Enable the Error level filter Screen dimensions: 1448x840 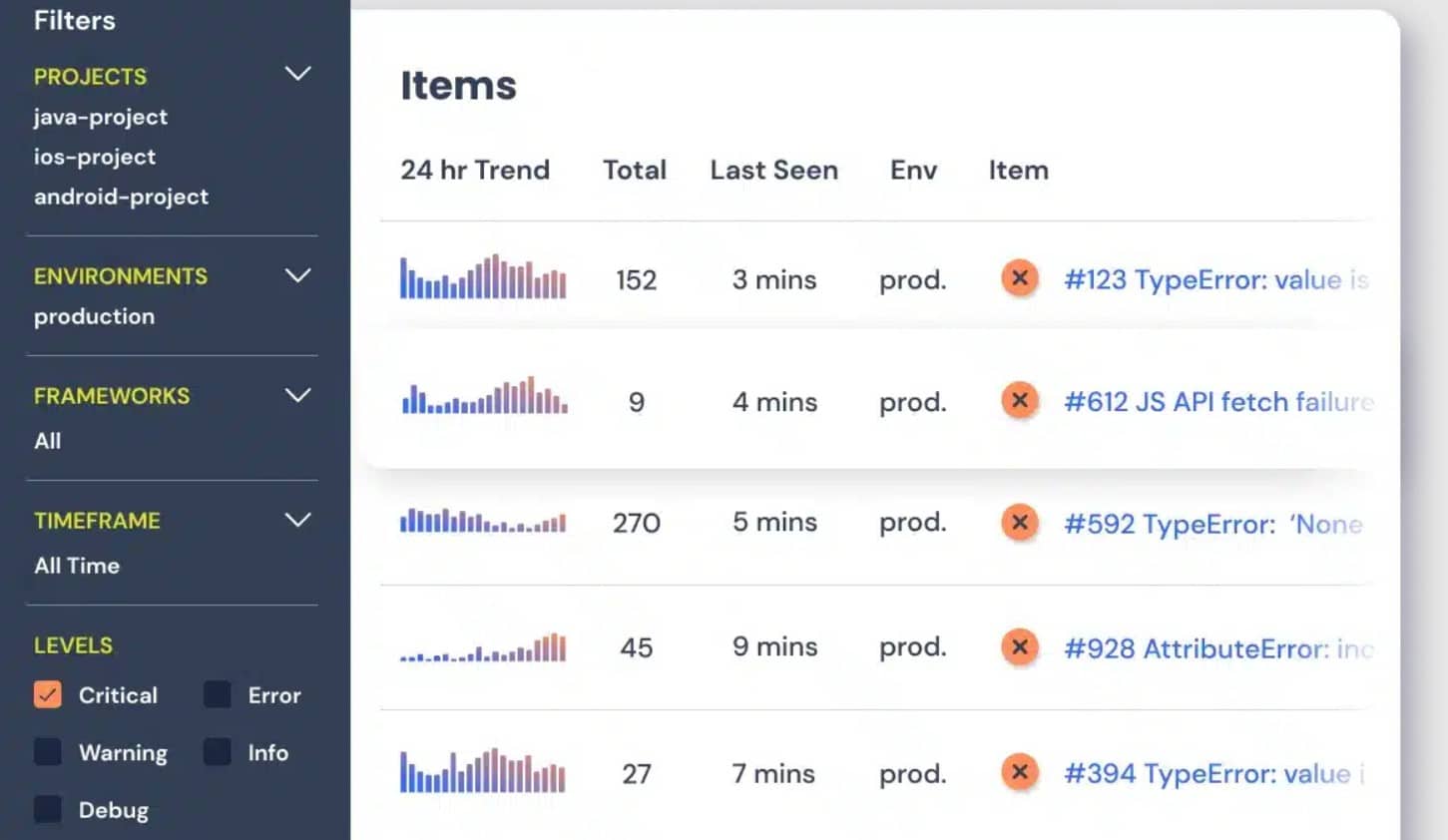216,694
